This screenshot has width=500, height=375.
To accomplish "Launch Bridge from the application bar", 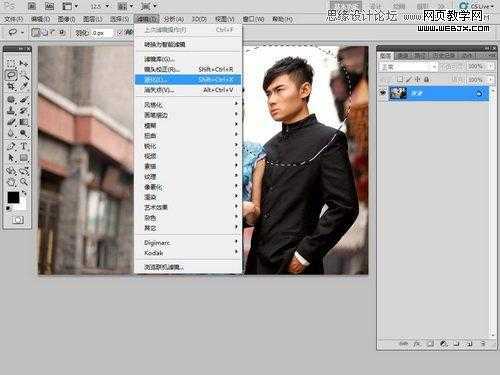I will pyautogui.click(x=32, y=6).
